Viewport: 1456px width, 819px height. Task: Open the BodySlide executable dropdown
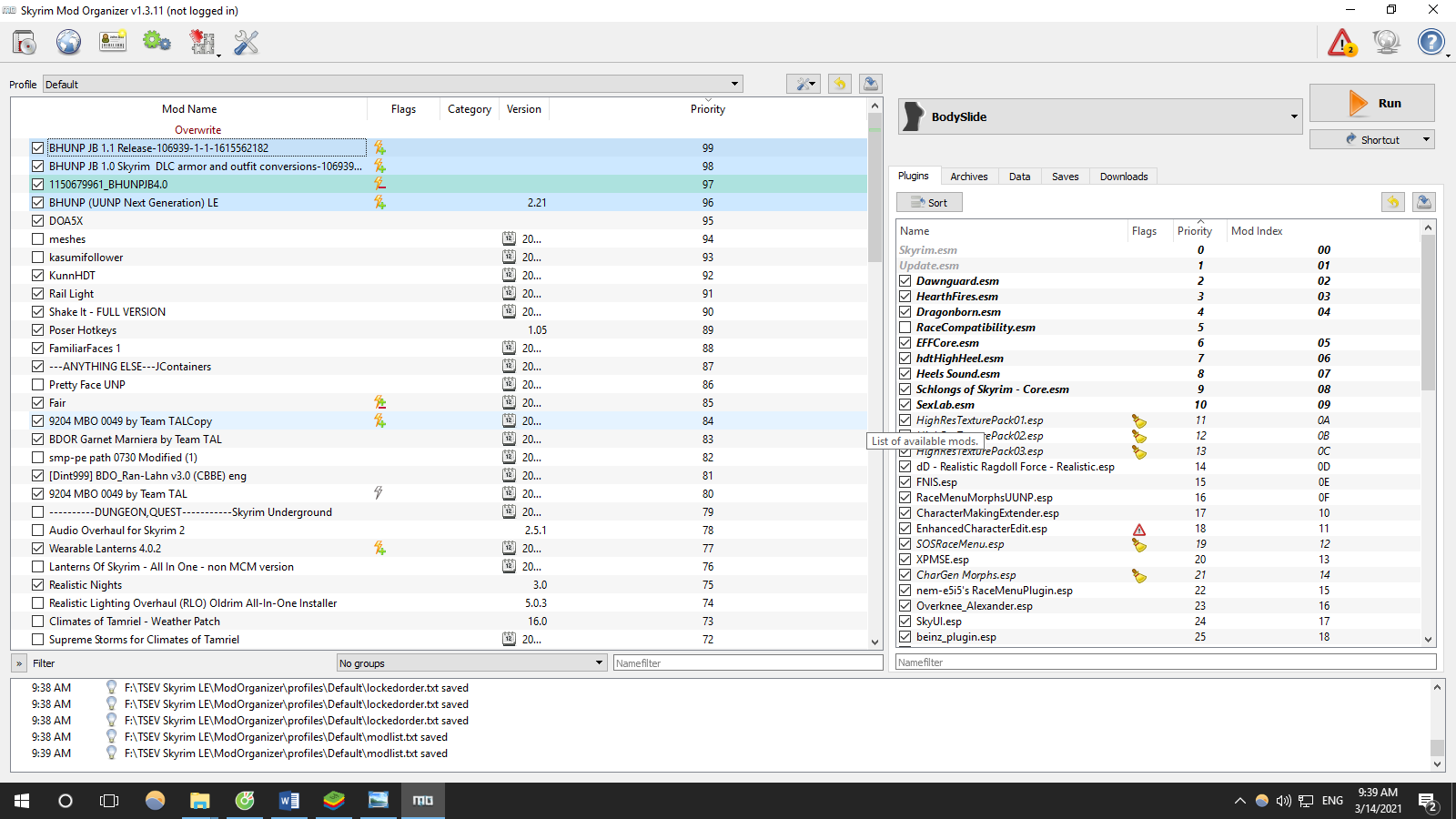(x=1100, y=116)
